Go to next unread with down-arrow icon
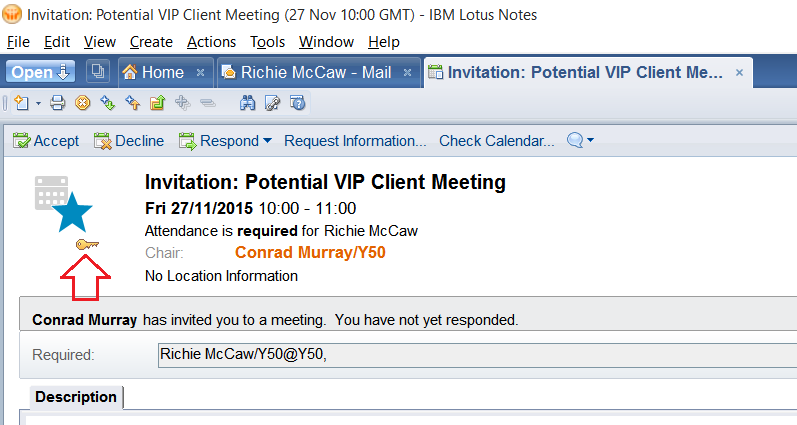Image resolution: width=797 pixels, height=425 pixels. [107, 103]
